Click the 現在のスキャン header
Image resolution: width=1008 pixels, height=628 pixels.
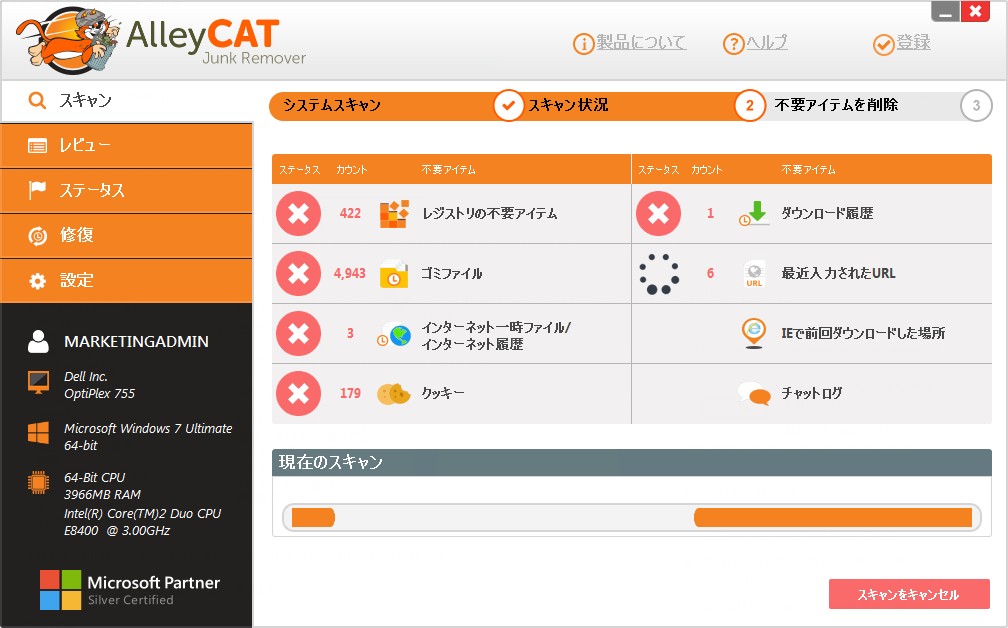click(x=632, y=463)
